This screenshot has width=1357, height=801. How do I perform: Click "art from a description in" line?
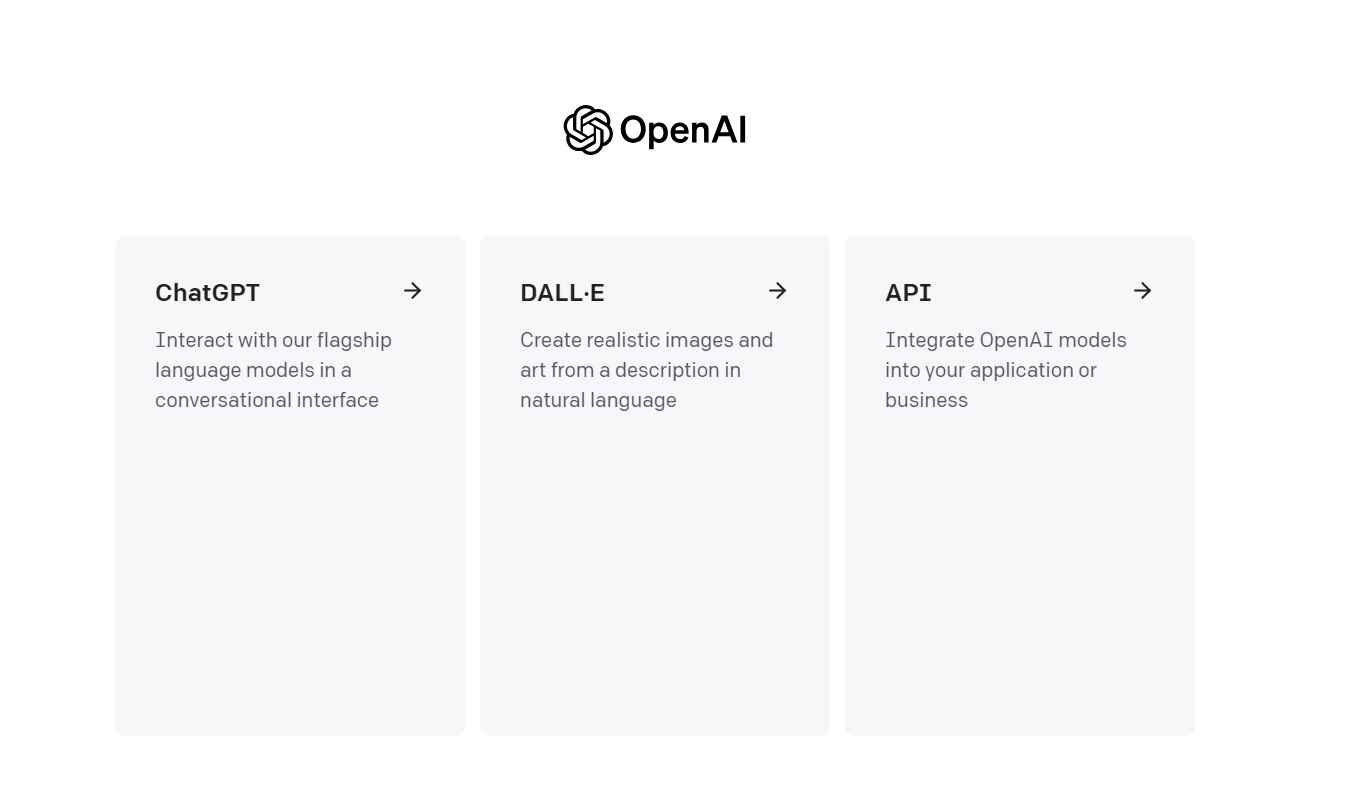pos(630,370)
